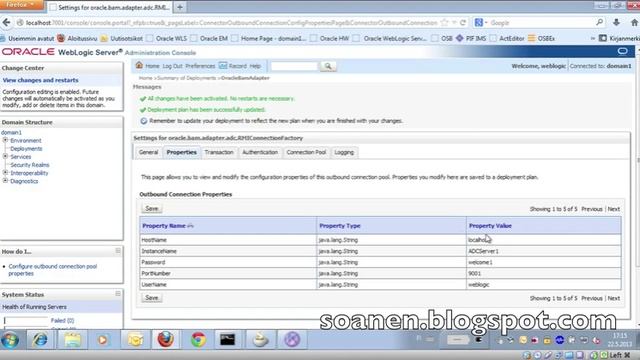Open the Logging tab

[344, 152]
